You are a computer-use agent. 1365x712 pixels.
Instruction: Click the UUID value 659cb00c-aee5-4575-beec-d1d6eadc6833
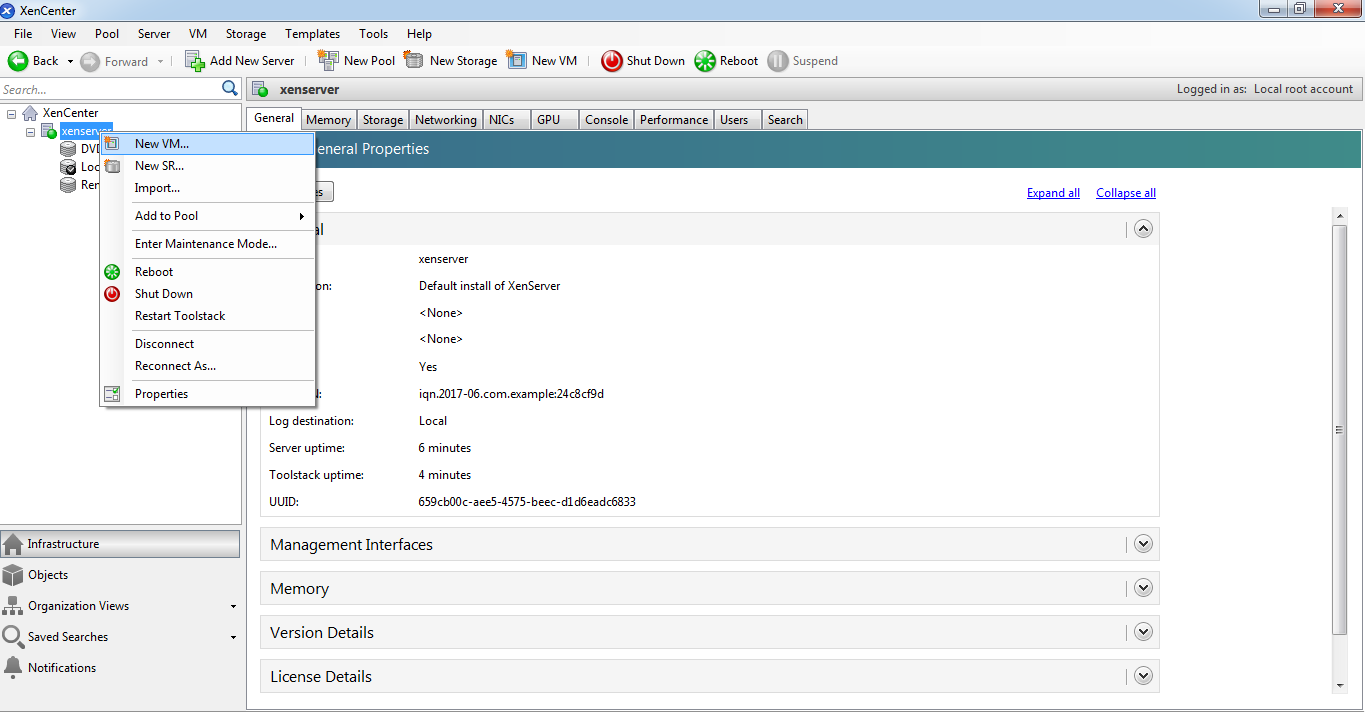point(527,502)
